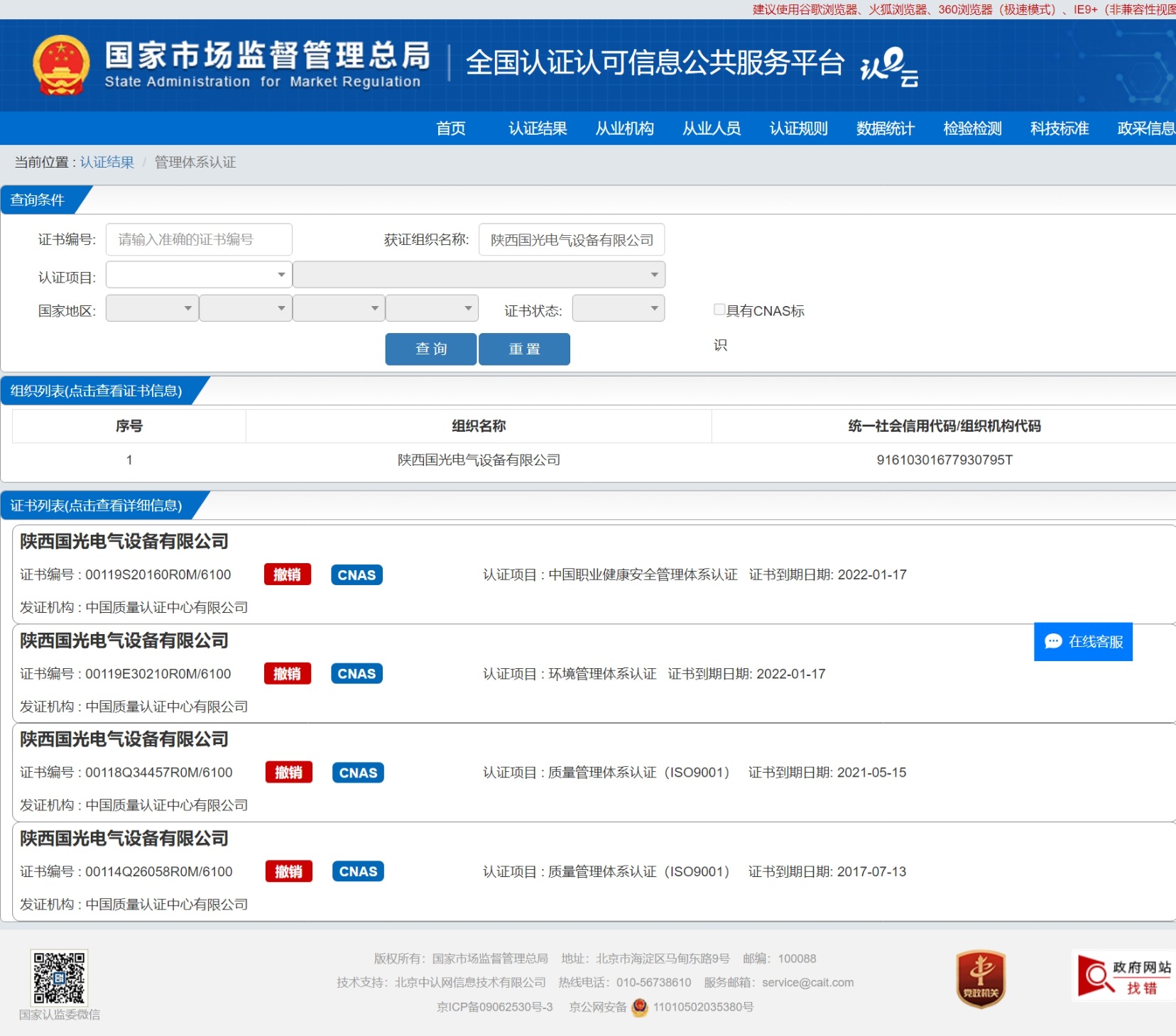The width and height of the screenshot is (1176, 1036).
Task: Open the wide second 认证项目 dropdown
Action: (479, 275)
